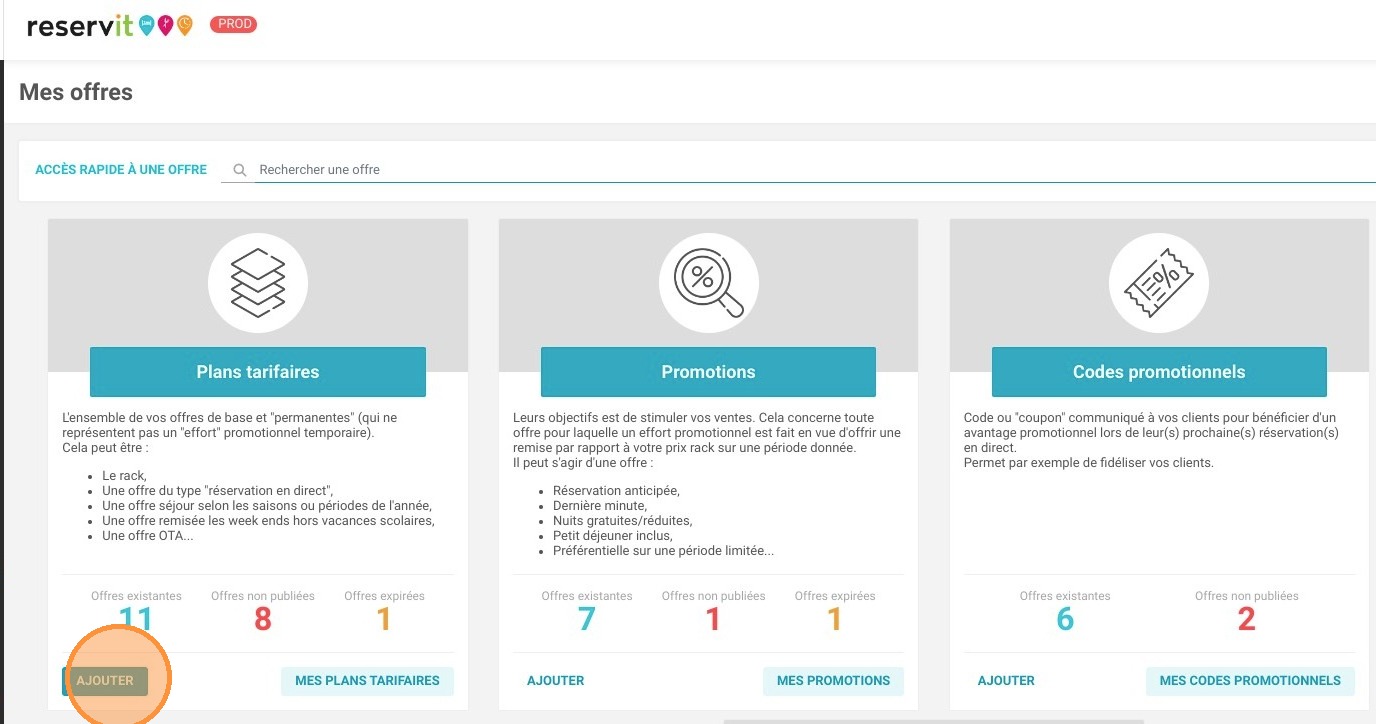Image resolution: width=1376 pixels, height=724 pixels.
Task: Click the stacked layers icon for Plans tarifaires
Action: (x=258, y=283)
